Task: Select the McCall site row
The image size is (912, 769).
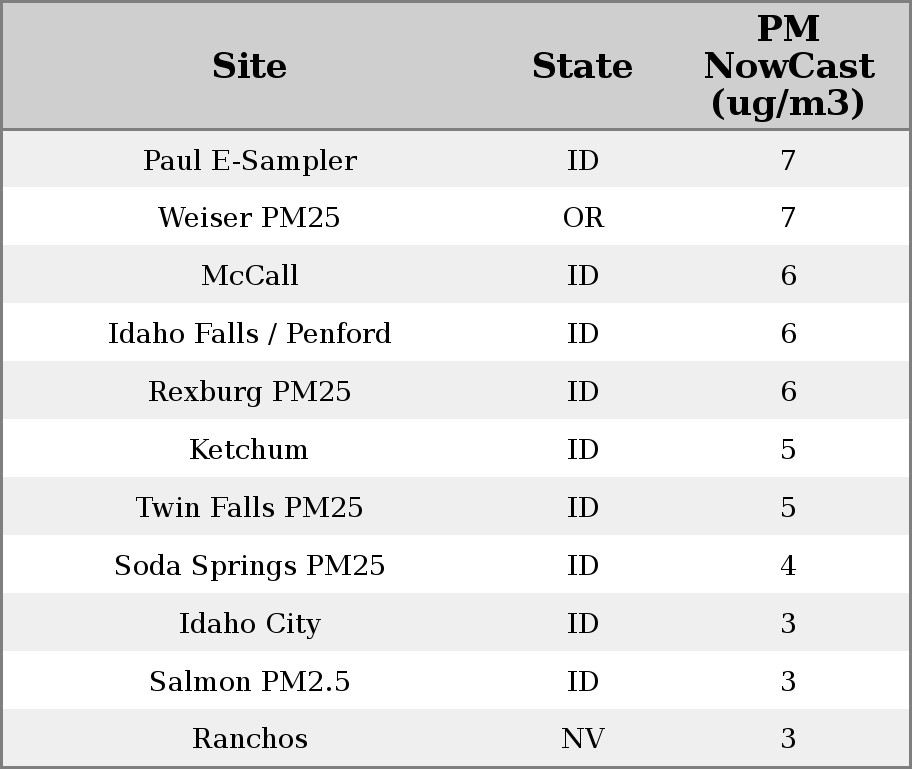Action: coord(249,276)
